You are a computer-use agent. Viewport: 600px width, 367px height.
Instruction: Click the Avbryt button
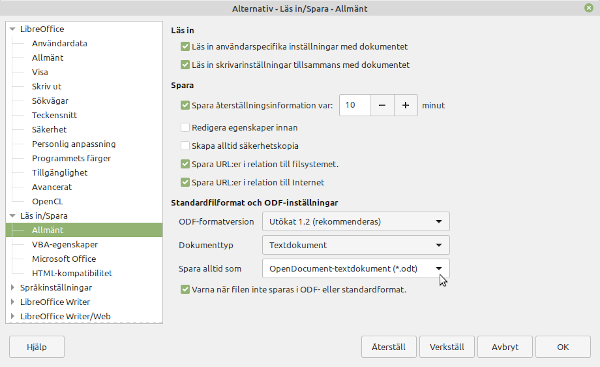[x=505, y=347]
